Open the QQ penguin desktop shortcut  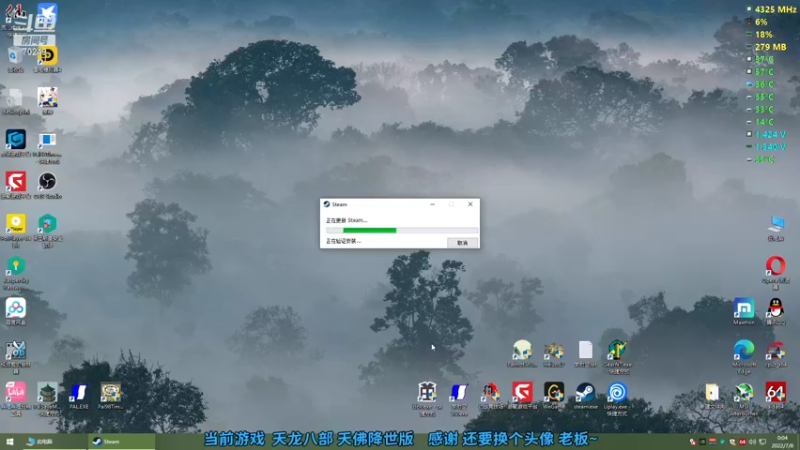click(776, 311)
